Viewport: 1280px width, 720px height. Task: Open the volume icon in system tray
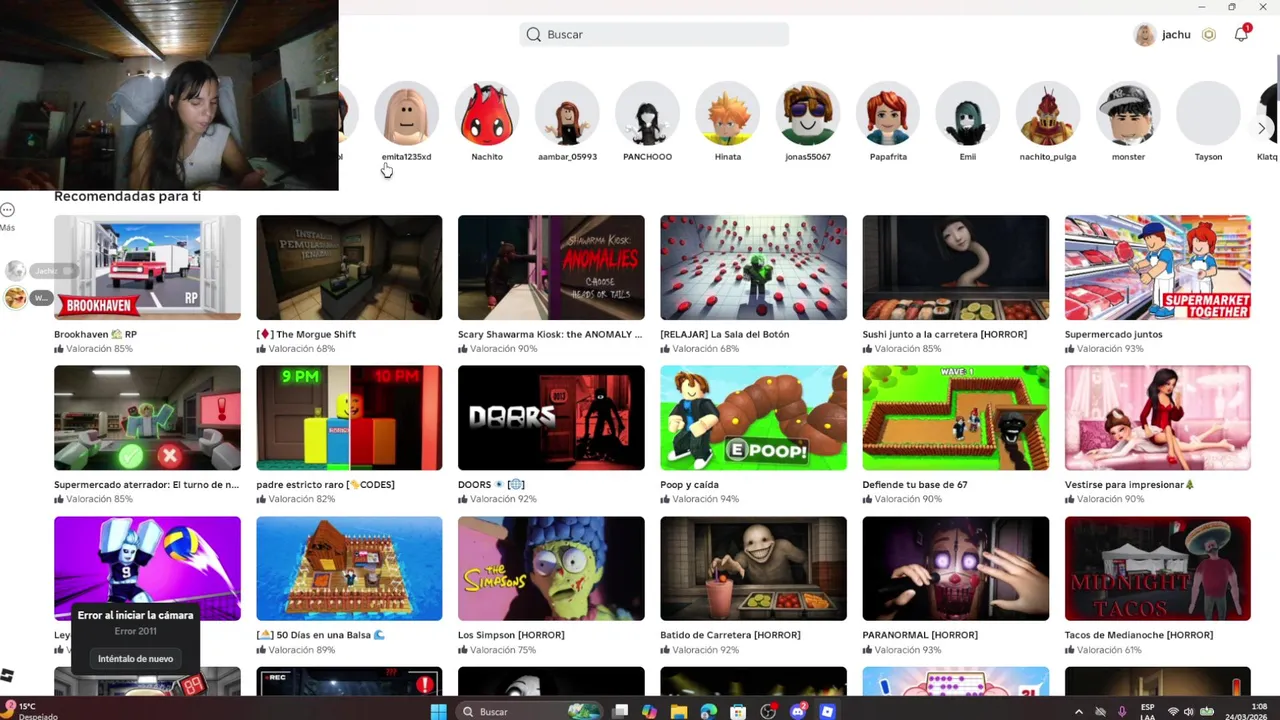[x=1189, y=712]
